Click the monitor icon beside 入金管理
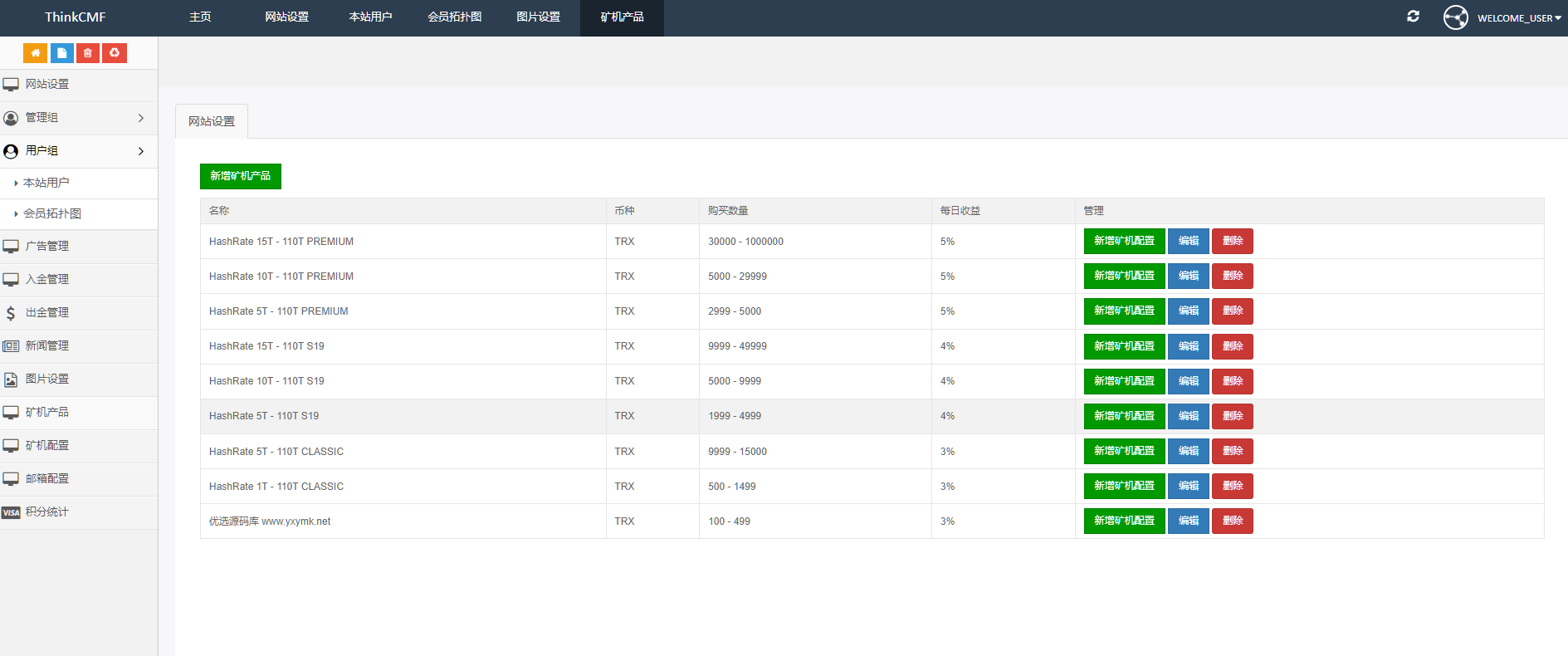The width and height of the screenshot is (1568, 656). click(11, 280)
